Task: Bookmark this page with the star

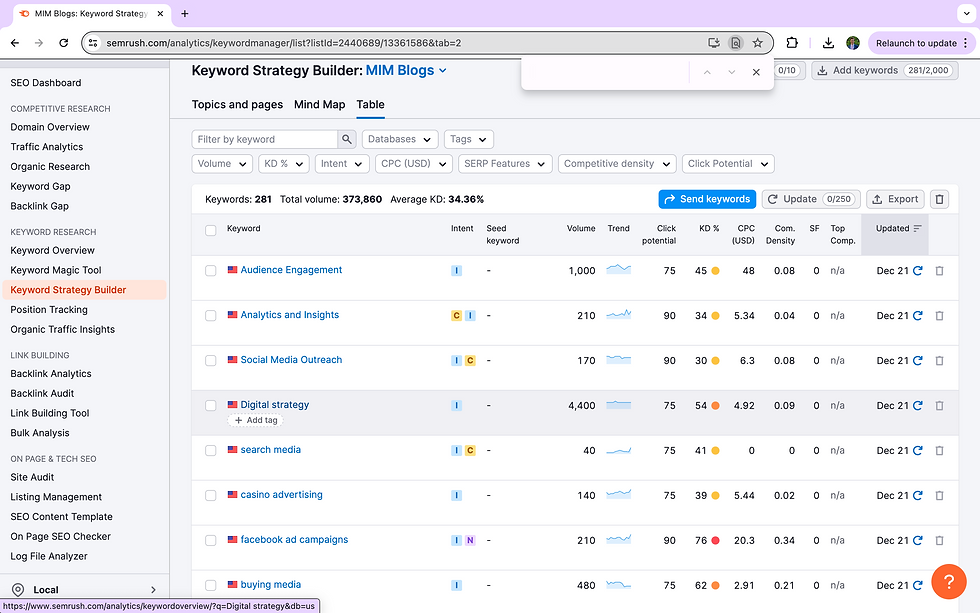Action: coord(758,43)
